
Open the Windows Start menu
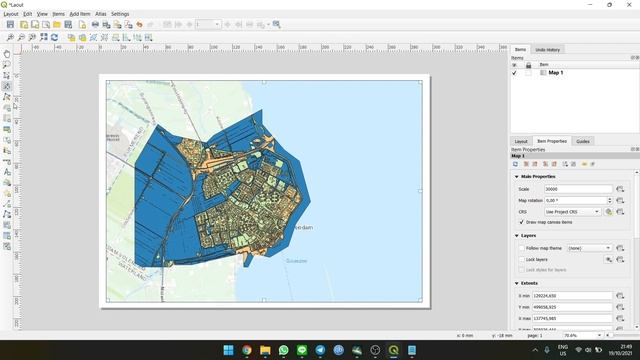(x=229, y=350)
